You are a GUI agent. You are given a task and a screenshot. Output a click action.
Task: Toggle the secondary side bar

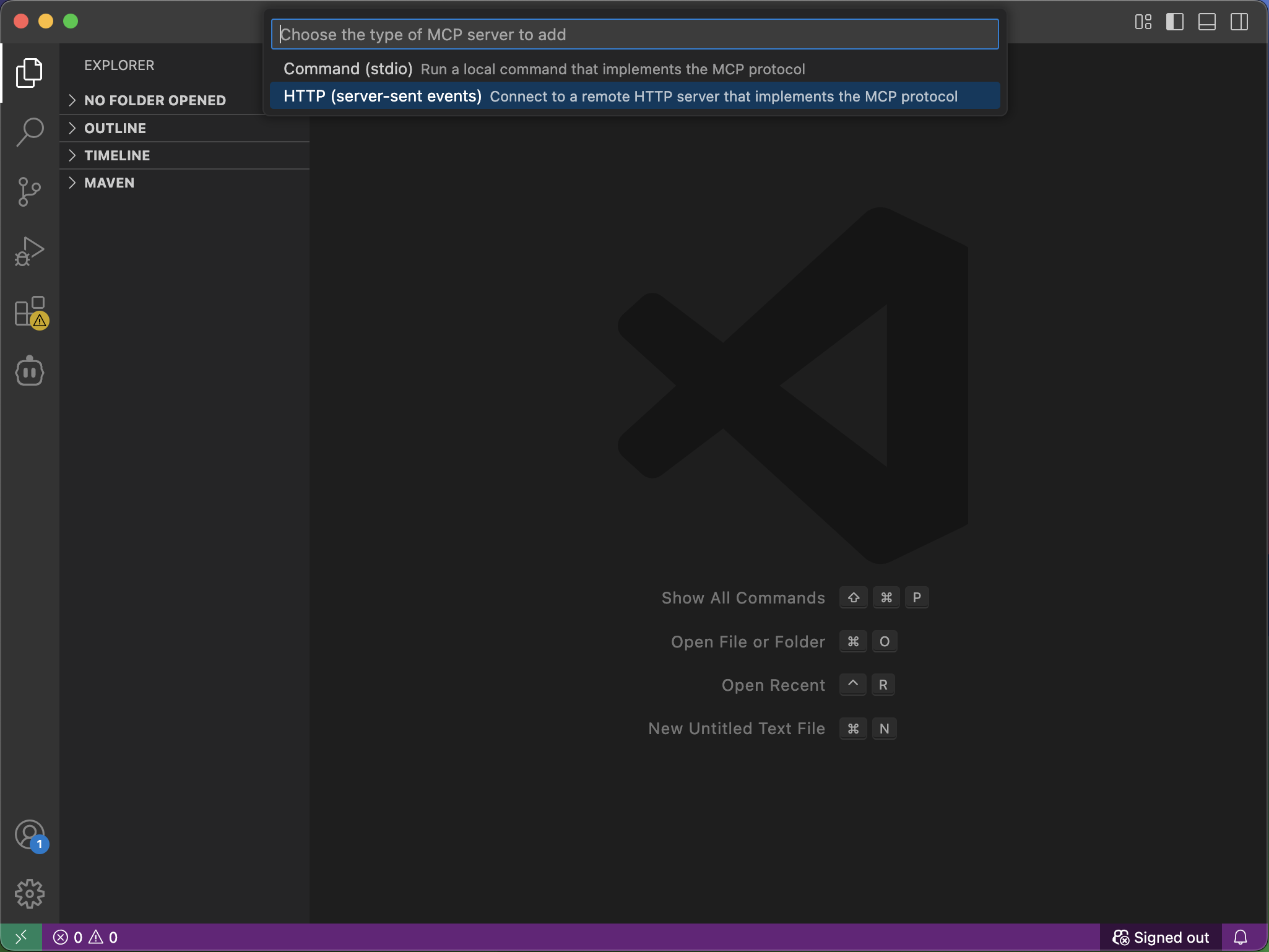pyautogui.click(x=1239, y=22)
